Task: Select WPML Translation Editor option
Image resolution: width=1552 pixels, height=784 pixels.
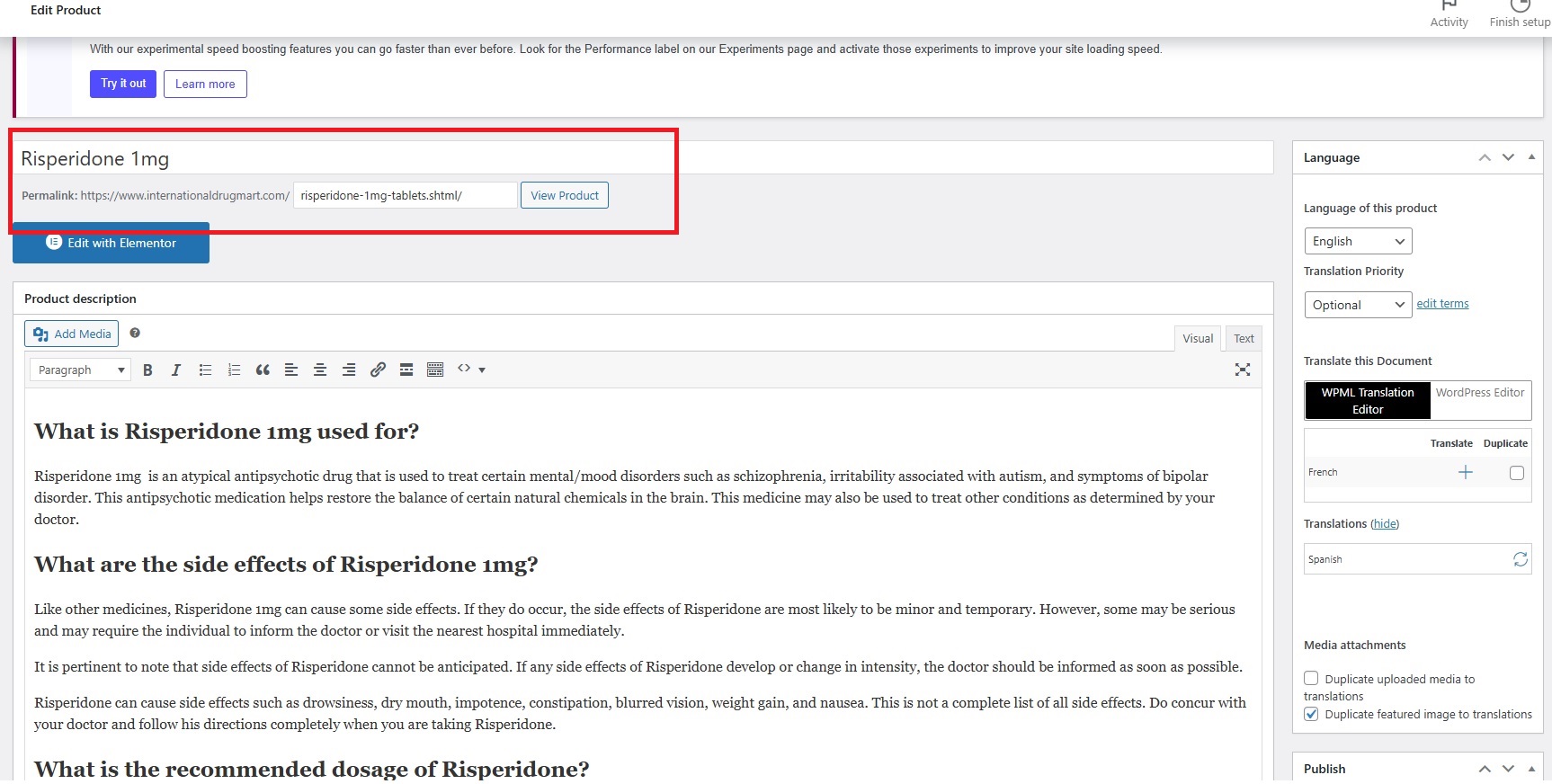Action: [x=1368, y=401]
